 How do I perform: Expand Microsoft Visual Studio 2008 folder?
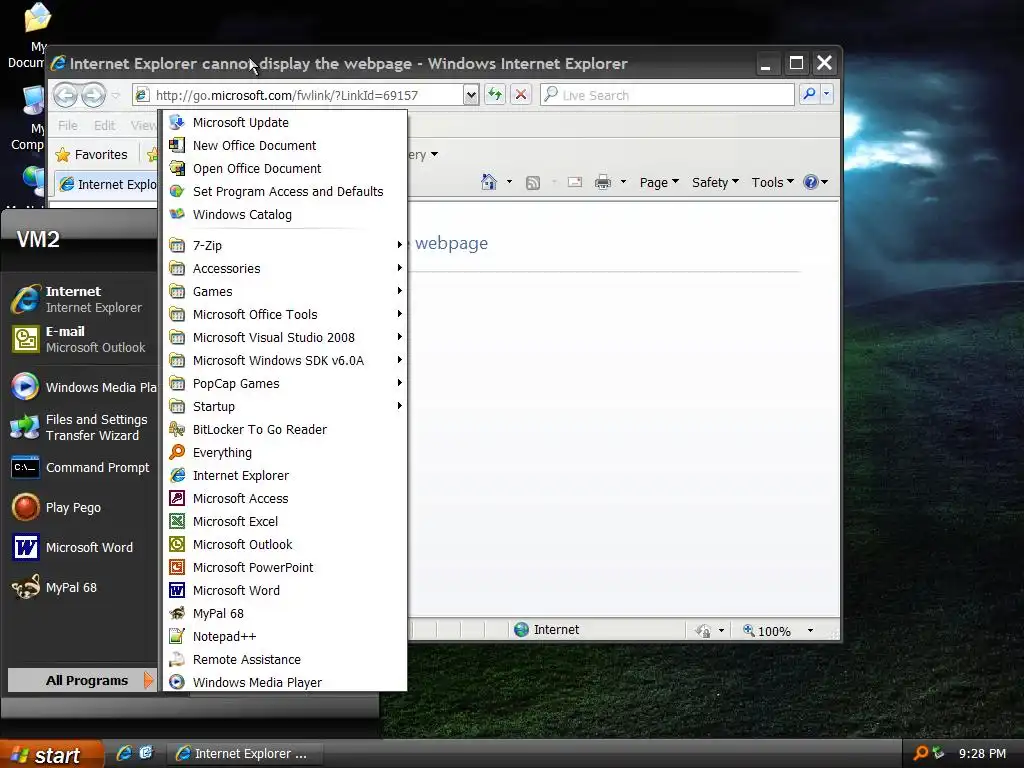coord(285,338)
